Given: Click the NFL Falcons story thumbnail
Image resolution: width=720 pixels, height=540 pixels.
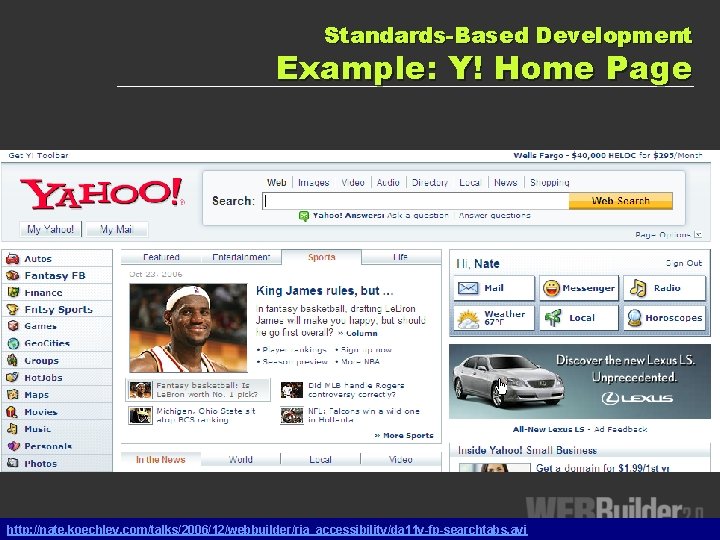Looking at the screenshot, I should [292, 416].
